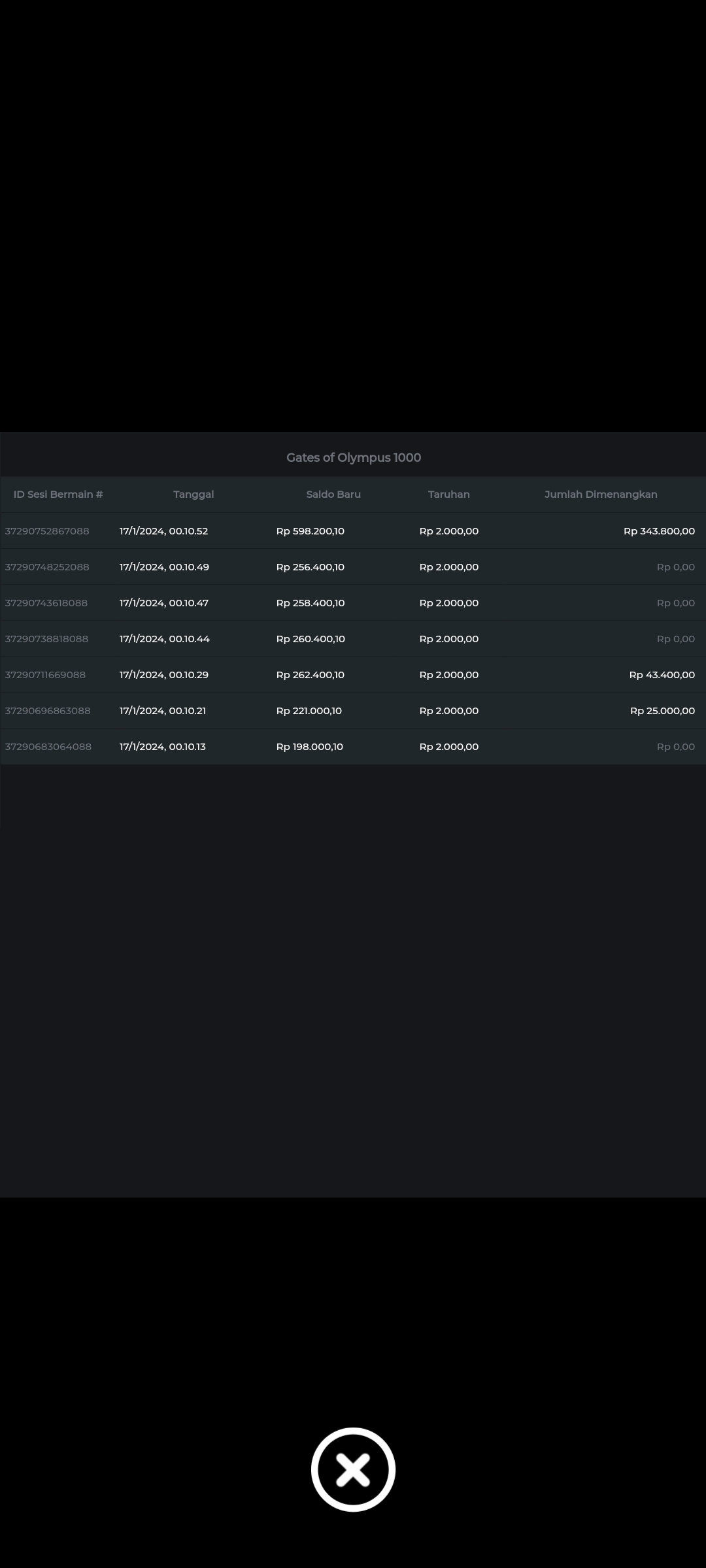The image size is (706, 1568).
Task: Click the Tanggal column header
Action: click(x=193, y=494)
